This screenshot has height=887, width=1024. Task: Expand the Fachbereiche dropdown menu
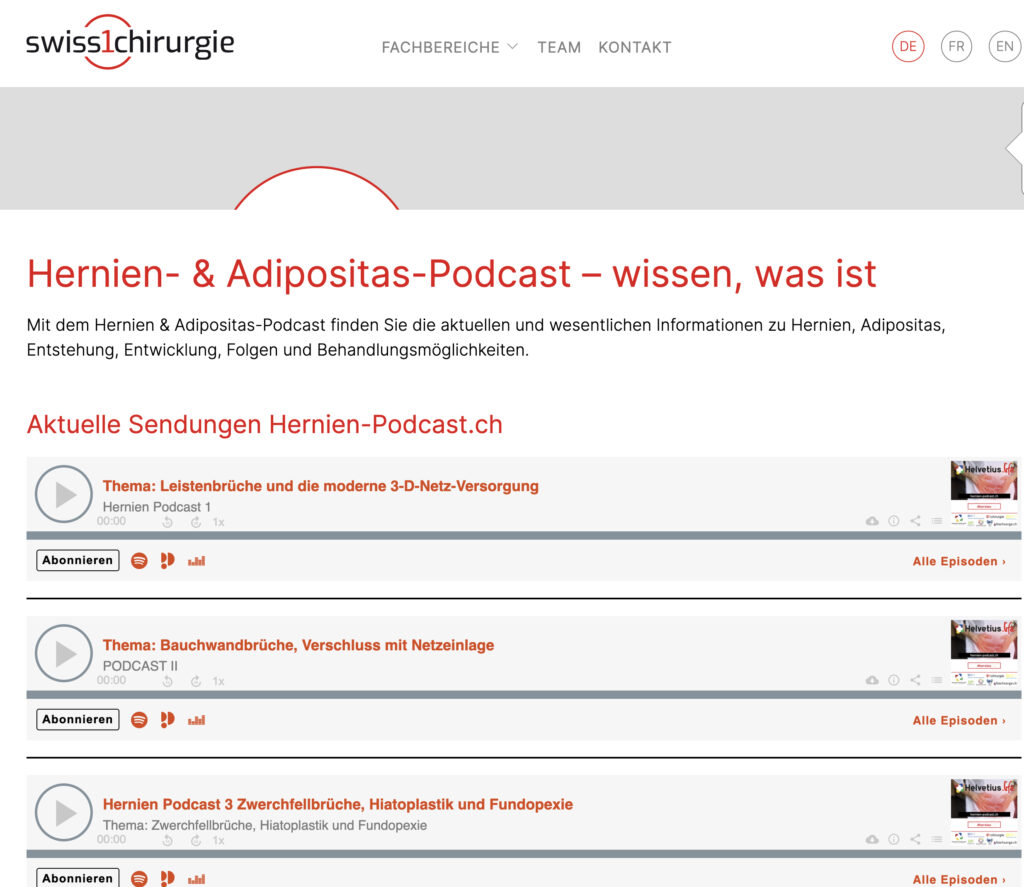pyautogui.click(x=450, y=47)
